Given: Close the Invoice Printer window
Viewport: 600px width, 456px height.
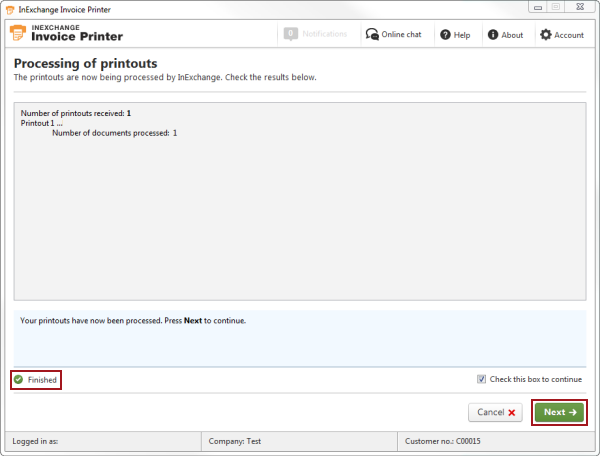Looking at the screenshot, I should (580, 7).
